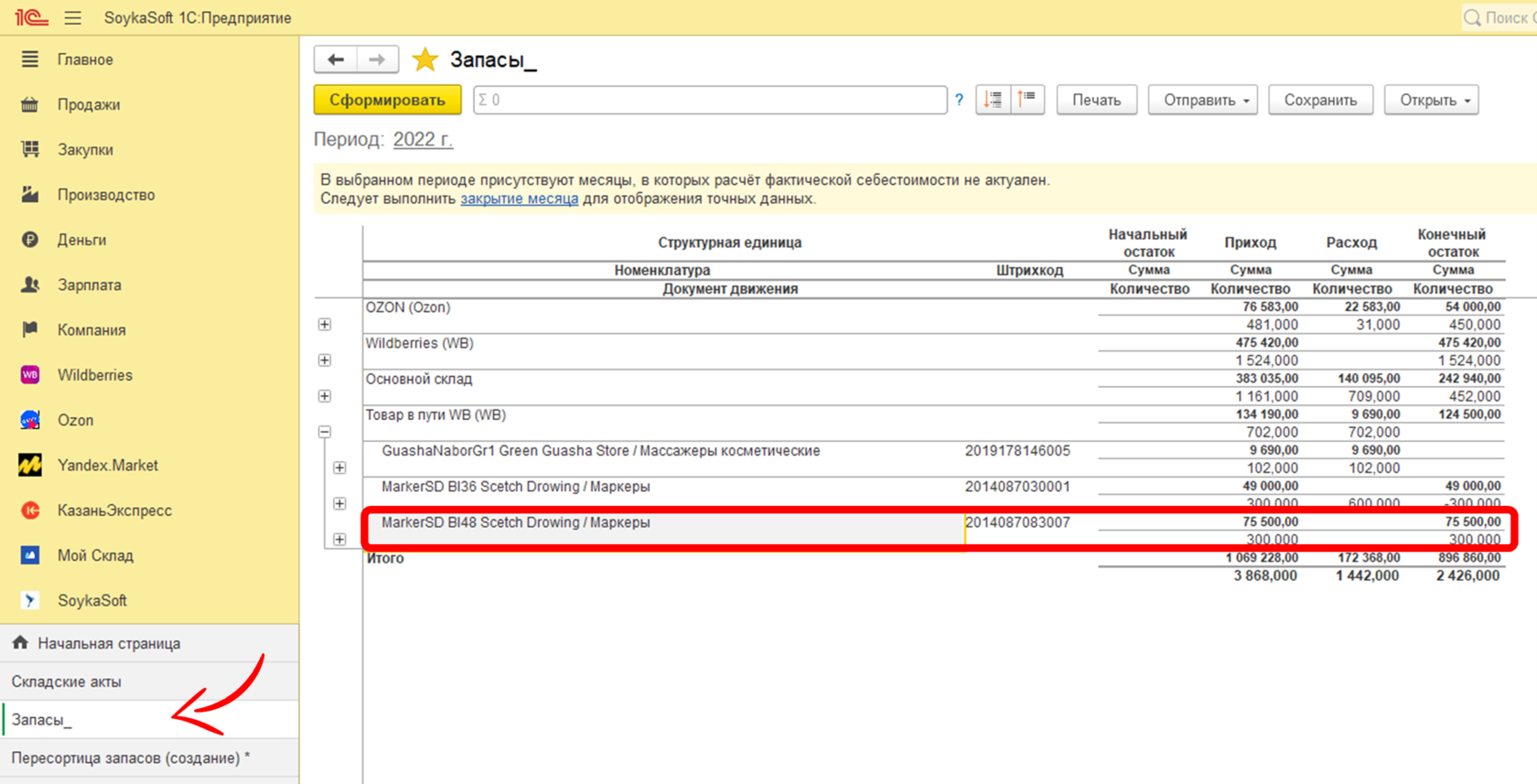Follow the закрытие месяца link

(519, 199)
